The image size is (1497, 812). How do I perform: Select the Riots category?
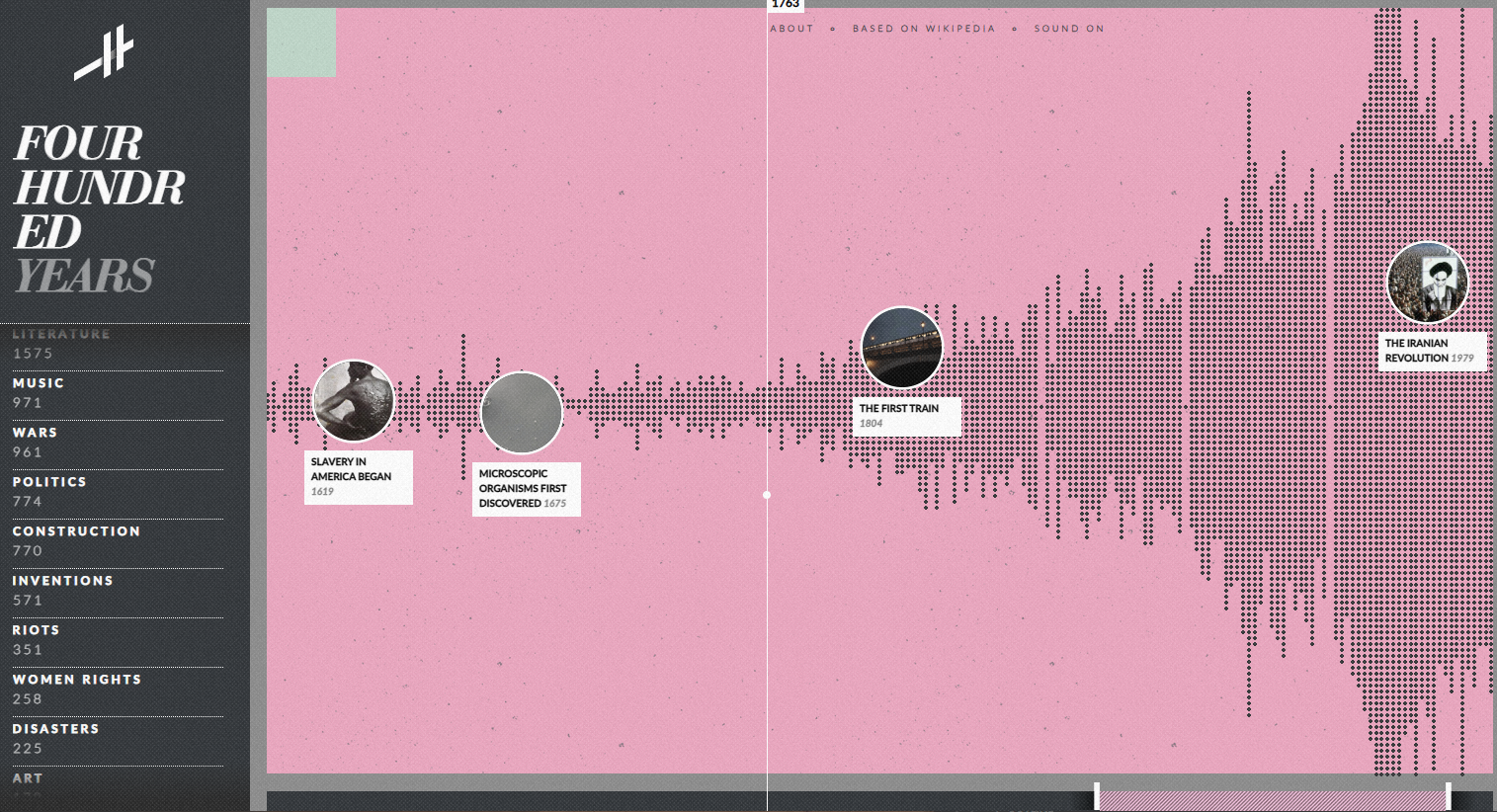pyautogui.click(x=118, y=639)
